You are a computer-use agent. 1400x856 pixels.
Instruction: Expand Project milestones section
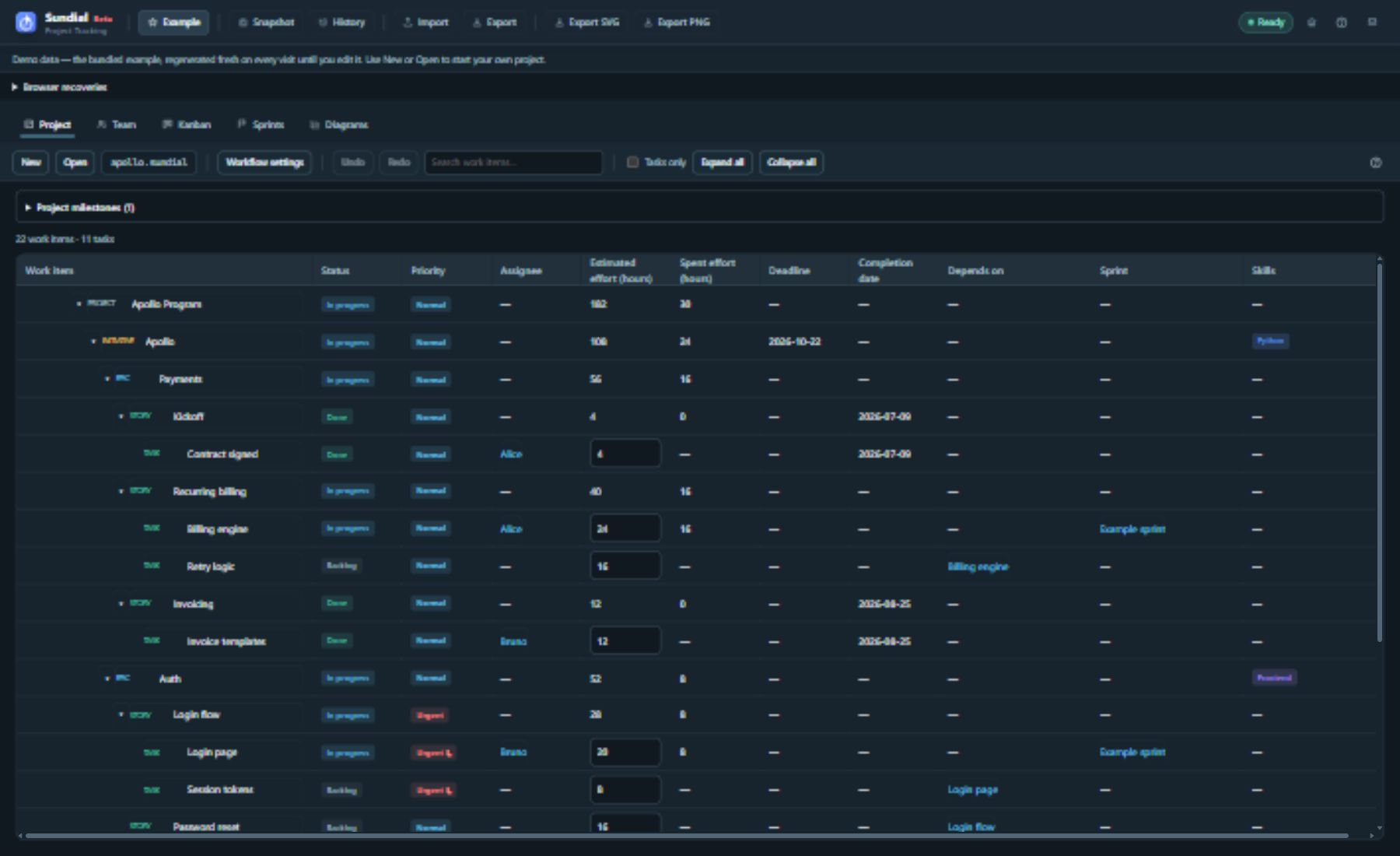(x=79, y=208)
